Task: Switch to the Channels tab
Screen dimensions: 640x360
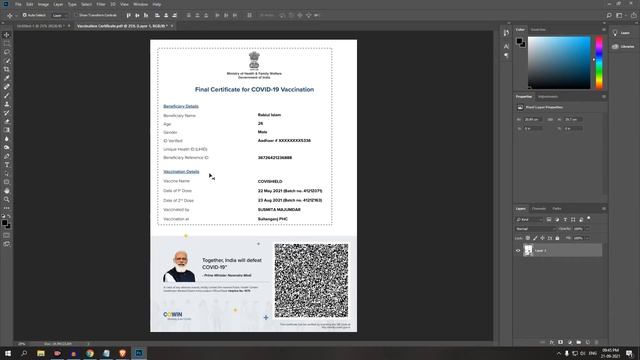Action: 539,209
